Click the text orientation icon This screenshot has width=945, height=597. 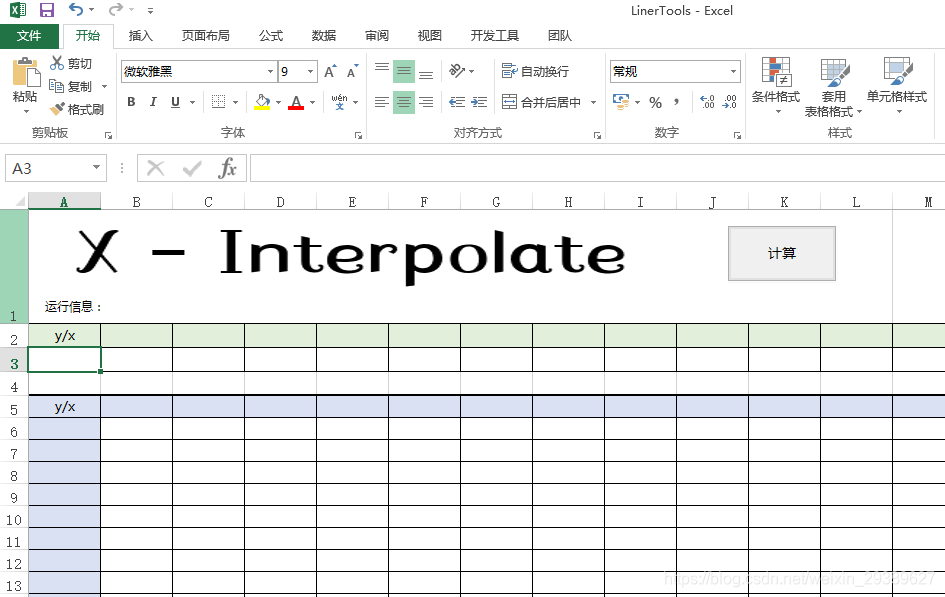(457, 71)
